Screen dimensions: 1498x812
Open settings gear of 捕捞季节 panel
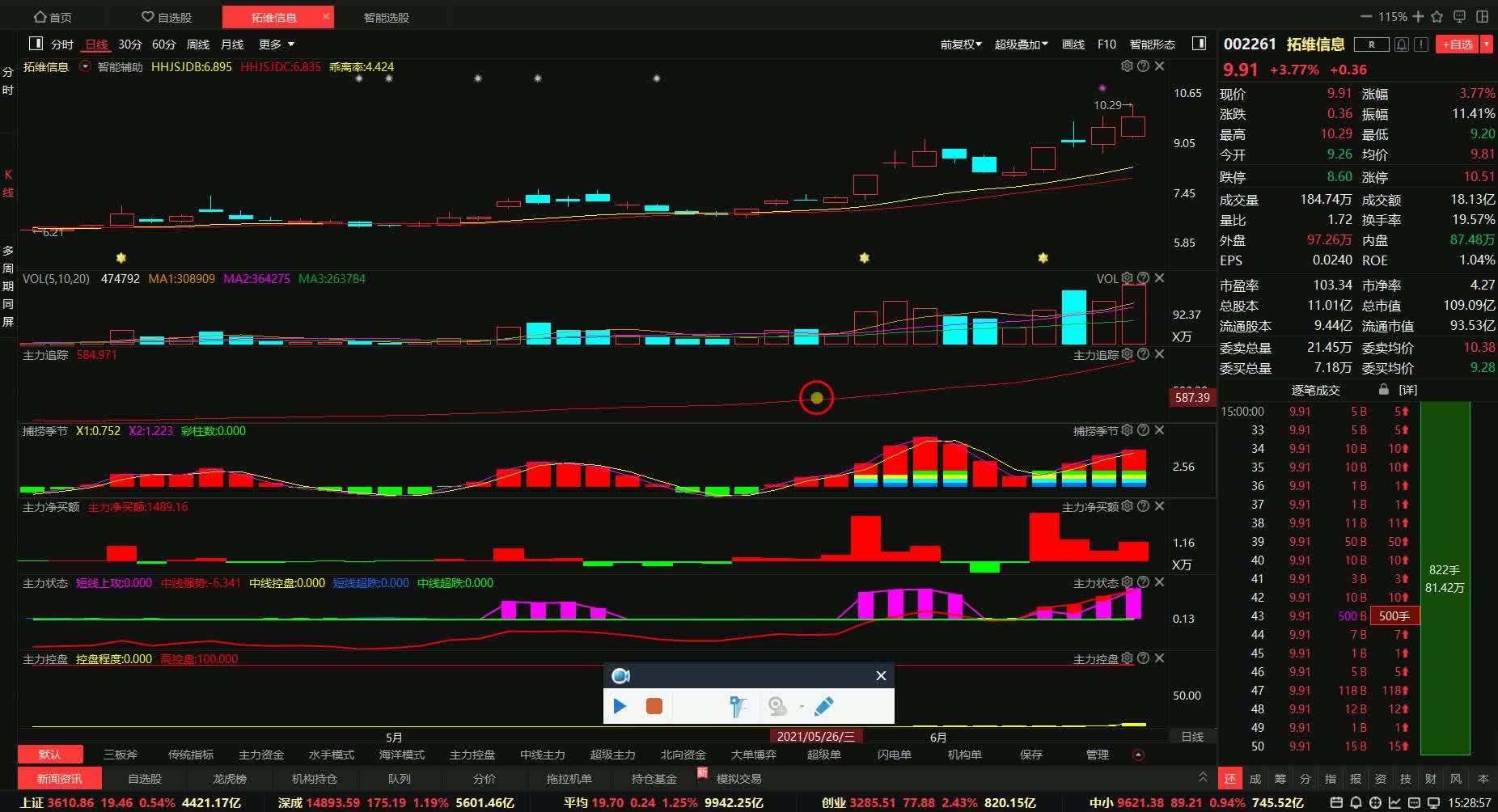1127,430
